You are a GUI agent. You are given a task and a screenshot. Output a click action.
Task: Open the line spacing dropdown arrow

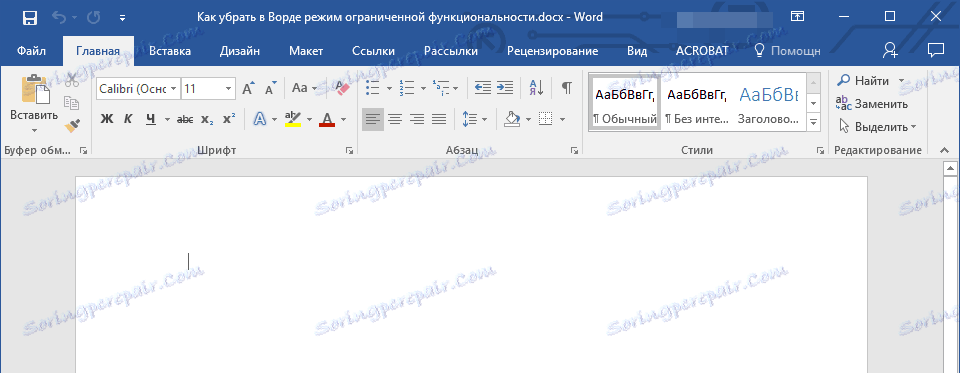[x=484, y=119]
